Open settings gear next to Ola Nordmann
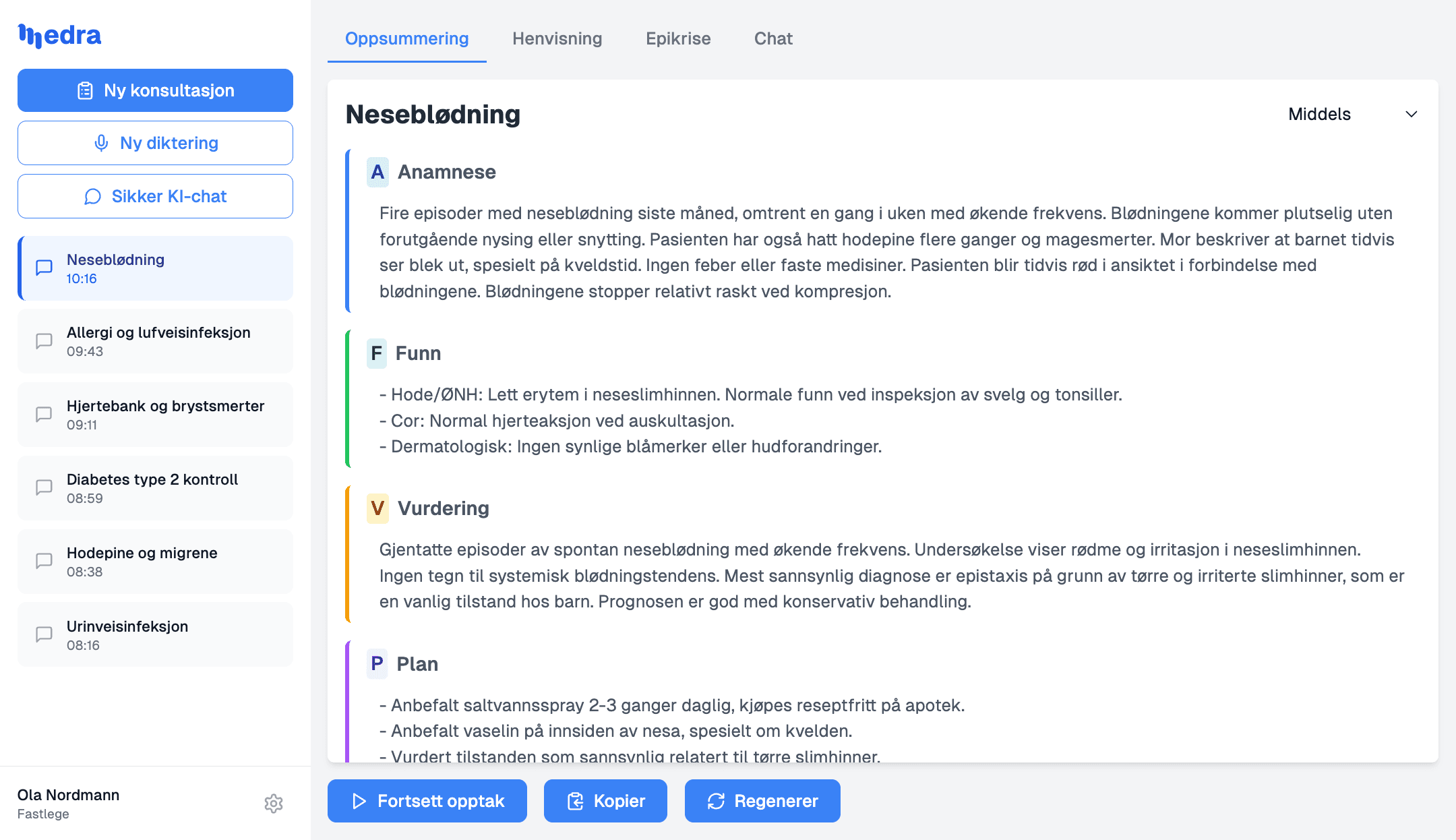Image resolution: width=1456 pixels, height=840 pixels. [273, 804]
